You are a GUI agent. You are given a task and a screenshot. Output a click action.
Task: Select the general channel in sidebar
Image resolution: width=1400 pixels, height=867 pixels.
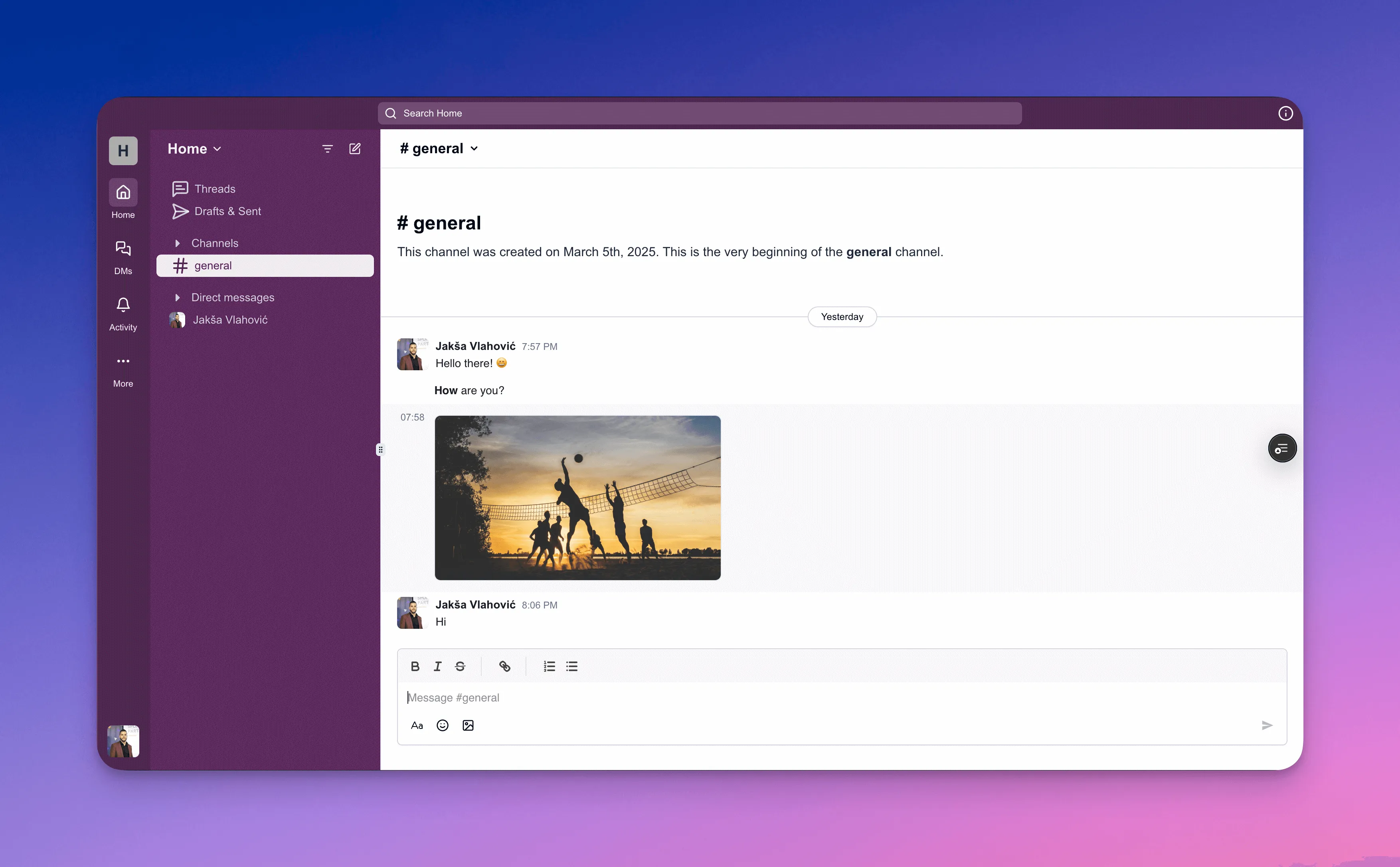click(x=214, y=265)
